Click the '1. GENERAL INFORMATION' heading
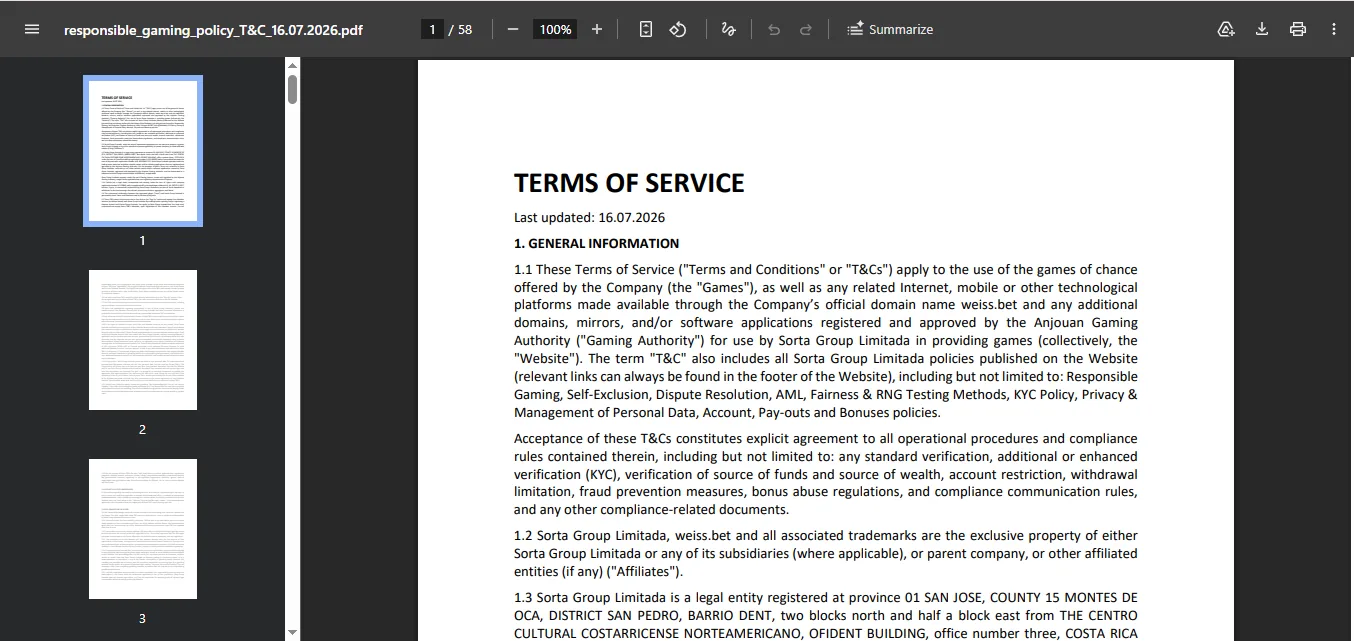Screen dimensions: 1354x641 tap(596, 243)
